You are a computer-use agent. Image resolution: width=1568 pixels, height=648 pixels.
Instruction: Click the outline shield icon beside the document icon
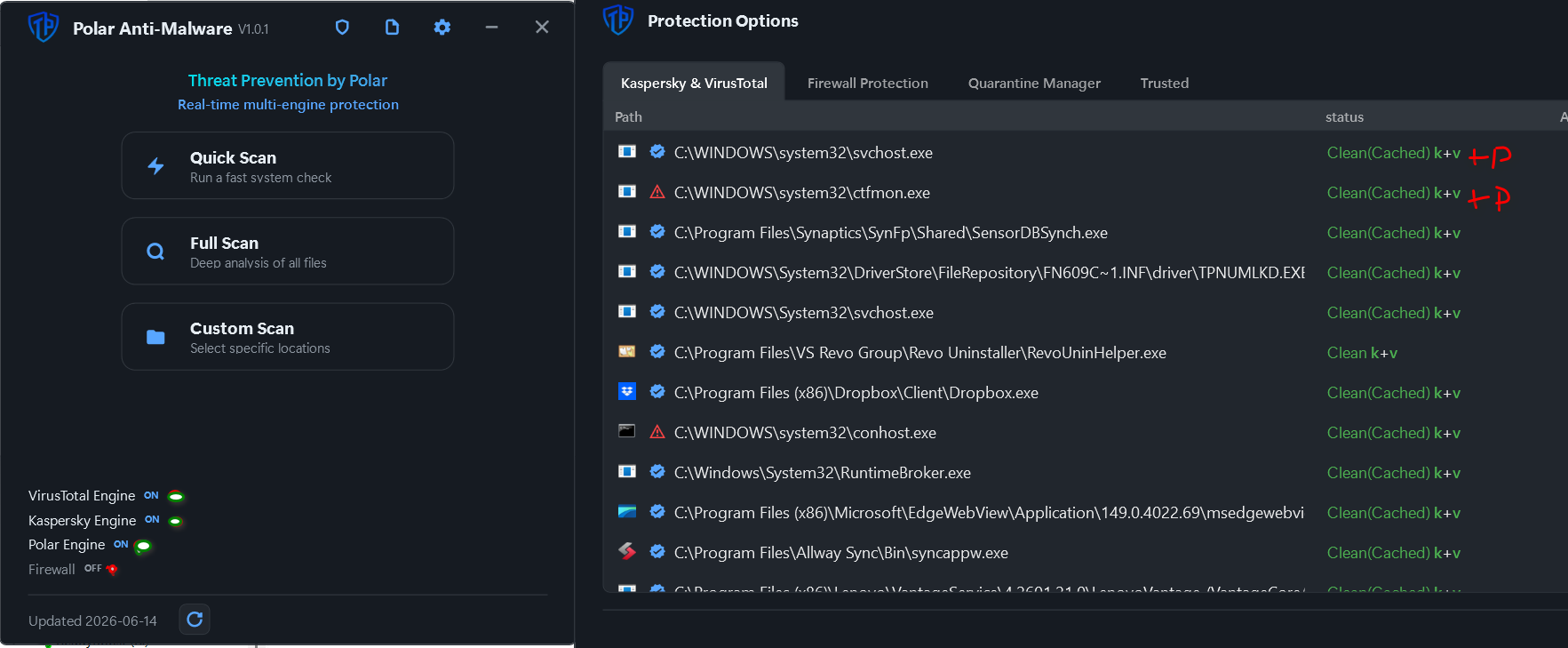pos(342,28)
